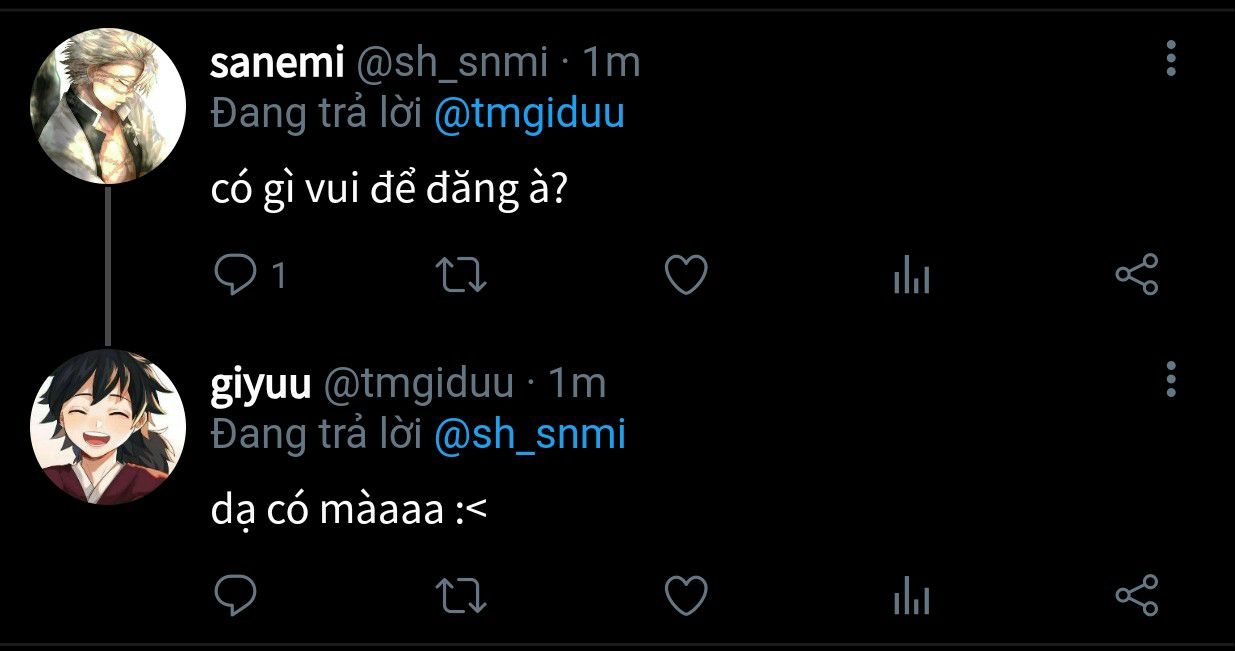Click the @tmgiduu mention link in sanemi's tweet
Image resolution: width=1235 pixels, height=651 pixels.
529,113
